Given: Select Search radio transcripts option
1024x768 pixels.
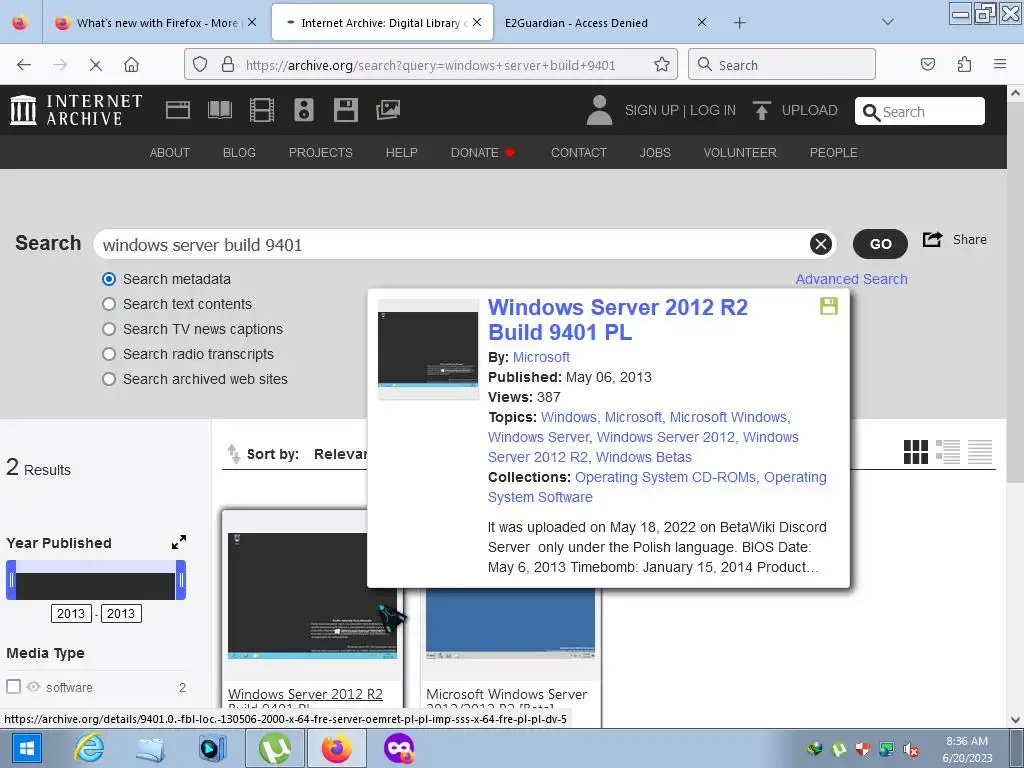Looking at the screenshot, I should [109, 354].
